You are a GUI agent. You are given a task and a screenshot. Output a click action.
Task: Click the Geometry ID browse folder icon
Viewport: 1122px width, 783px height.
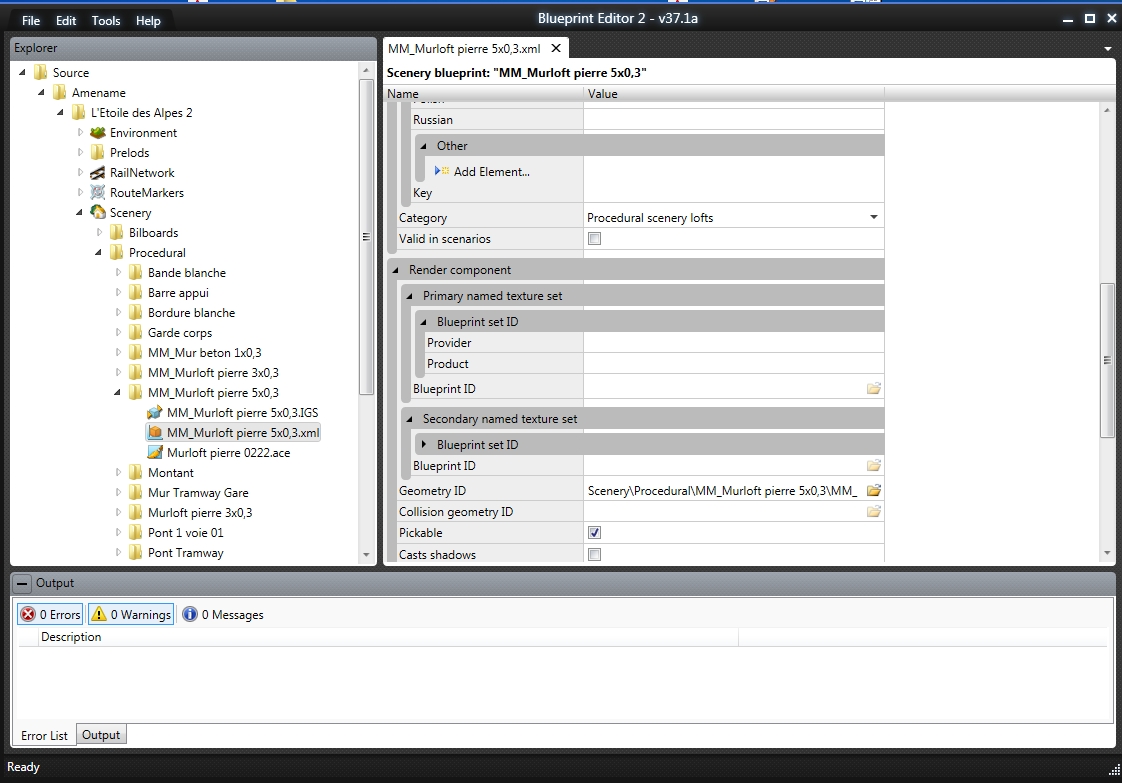(874, 490)
